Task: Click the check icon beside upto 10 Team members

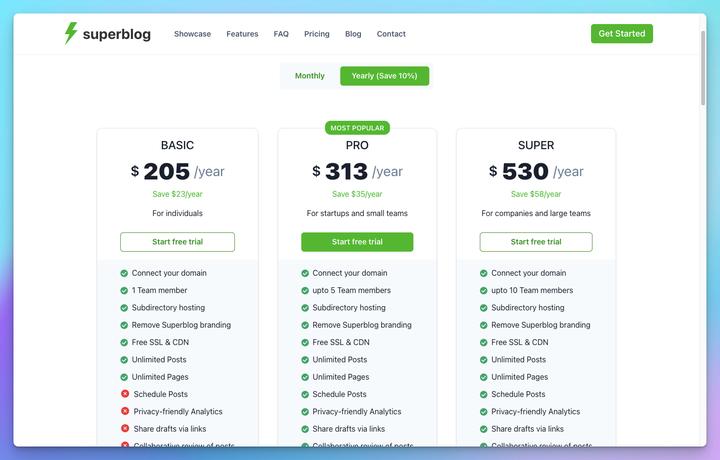Action: (484, 291)
